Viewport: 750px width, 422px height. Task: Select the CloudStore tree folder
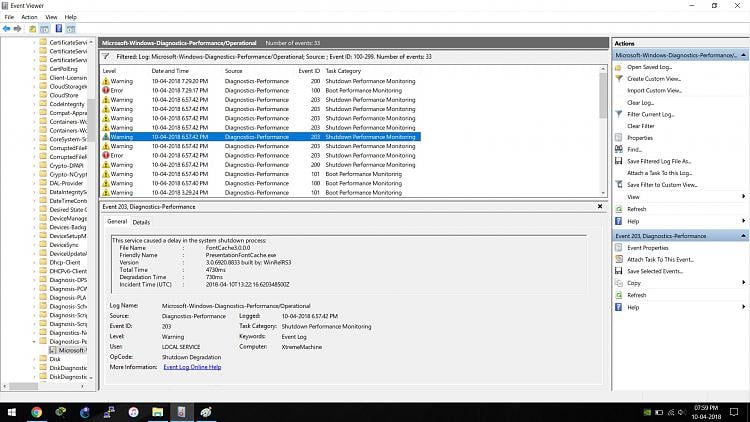coord(64,95)
